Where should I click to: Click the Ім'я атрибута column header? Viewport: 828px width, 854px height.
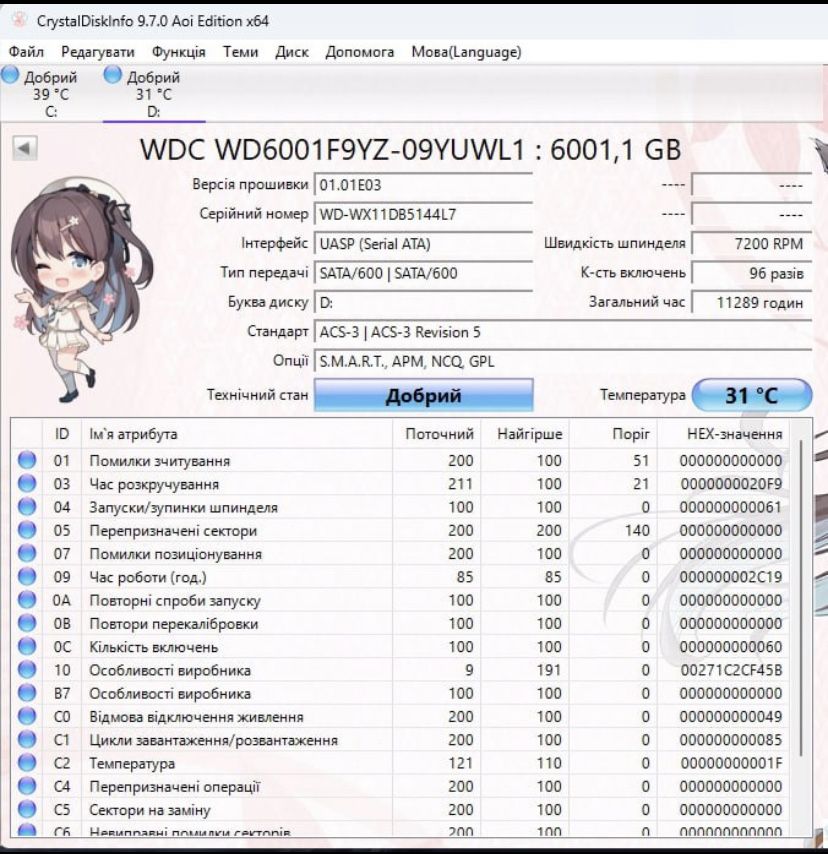click(x=237, y=434)
